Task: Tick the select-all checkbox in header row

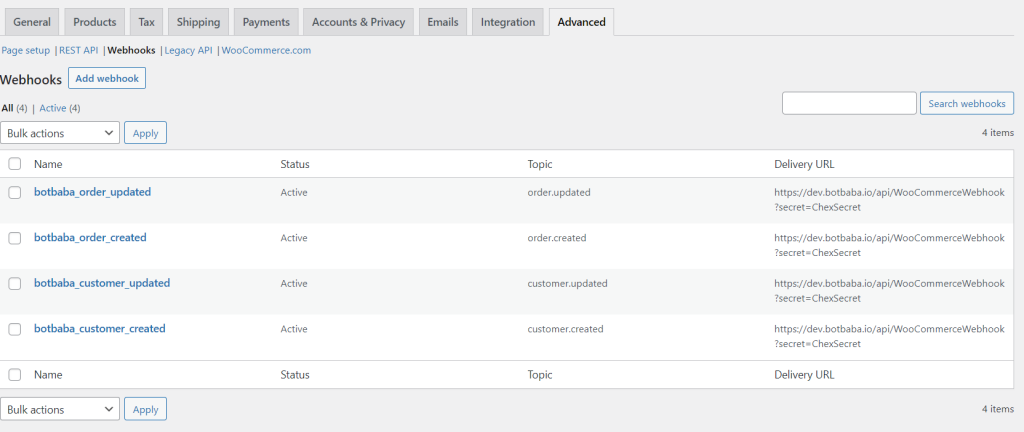Action: tap(15, 164)
